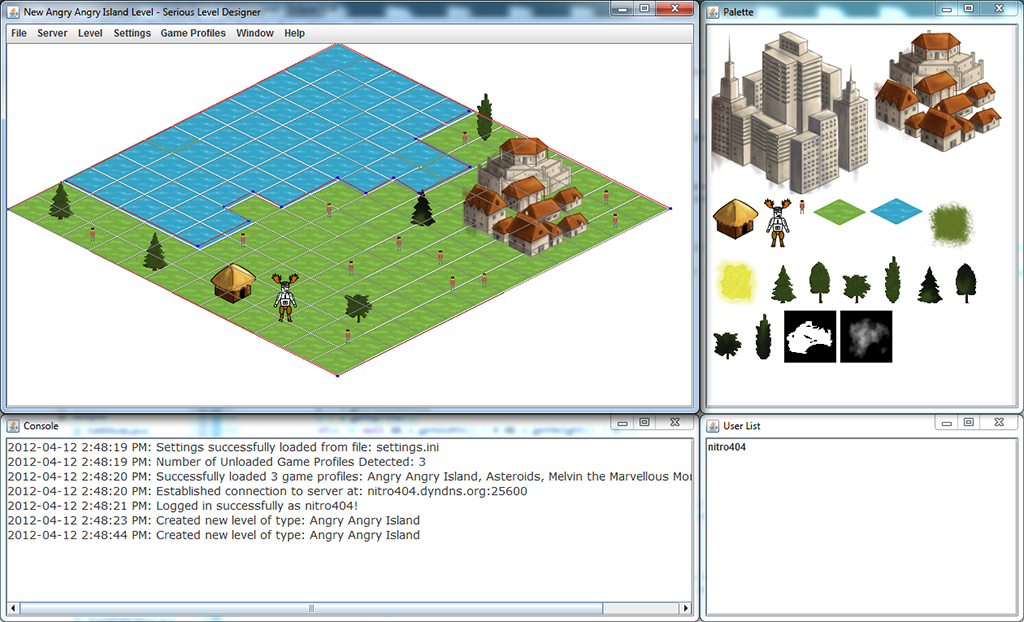Click the right arrow of the Console scrollbar
1024x622 pixels.
click(x=684, y=606)
